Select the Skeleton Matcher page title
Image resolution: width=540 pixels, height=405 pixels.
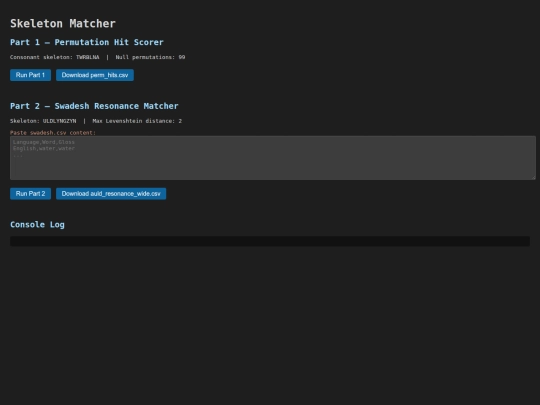click(x=63, y=23)
